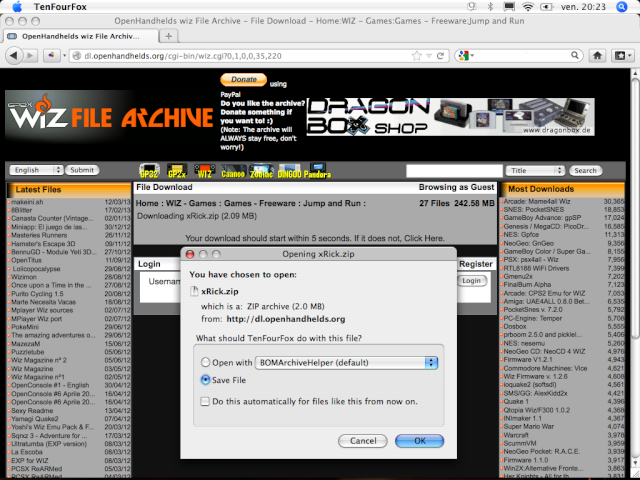Click the menu bar clock ven. 20:23
Screen dimensions: 640x480
pos(583,7)
